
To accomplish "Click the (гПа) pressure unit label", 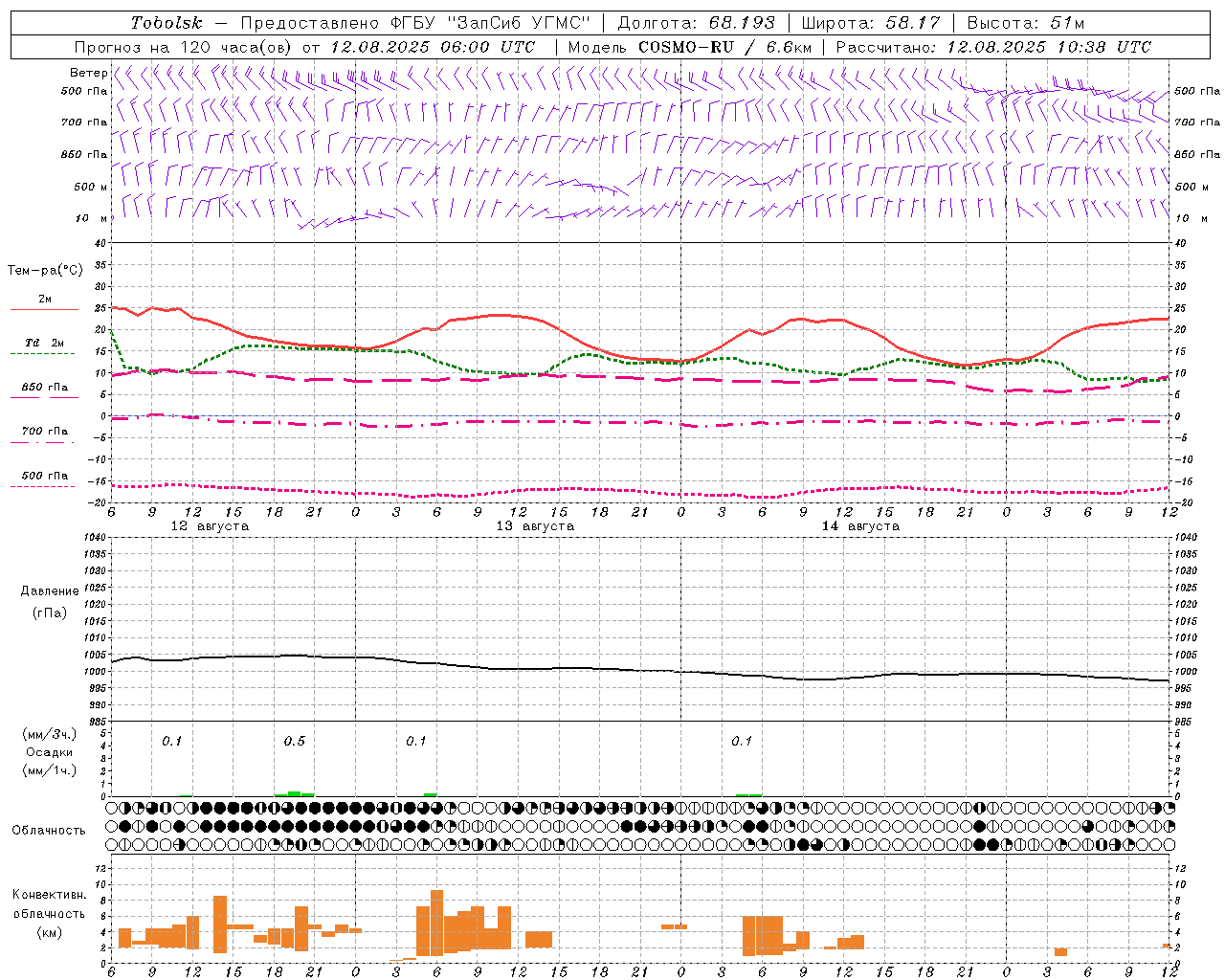I will 50,612.
